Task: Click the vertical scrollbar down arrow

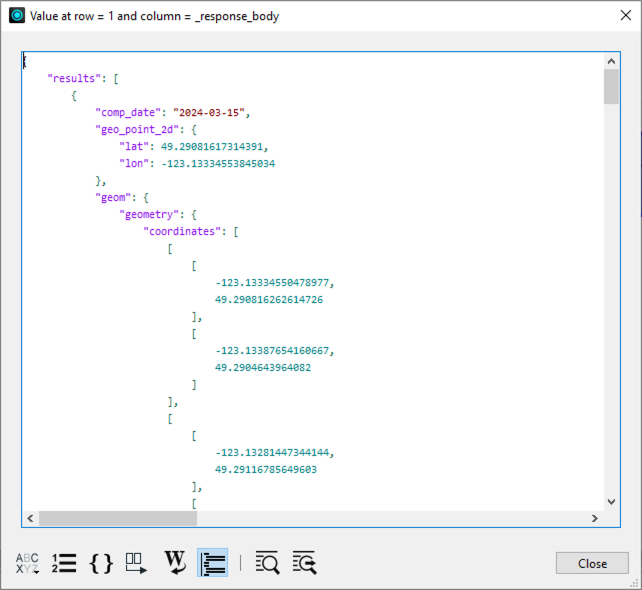Action: click(611, 502)
